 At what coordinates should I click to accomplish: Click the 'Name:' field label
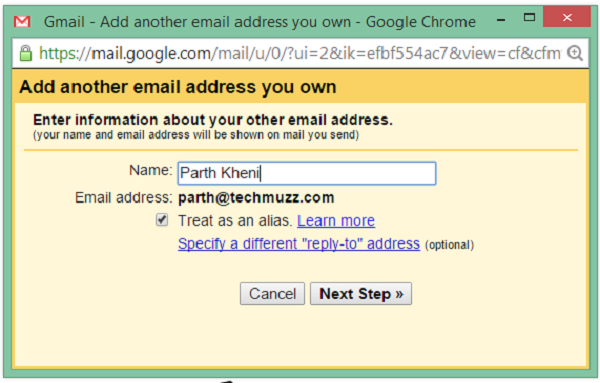pos(151,170)
